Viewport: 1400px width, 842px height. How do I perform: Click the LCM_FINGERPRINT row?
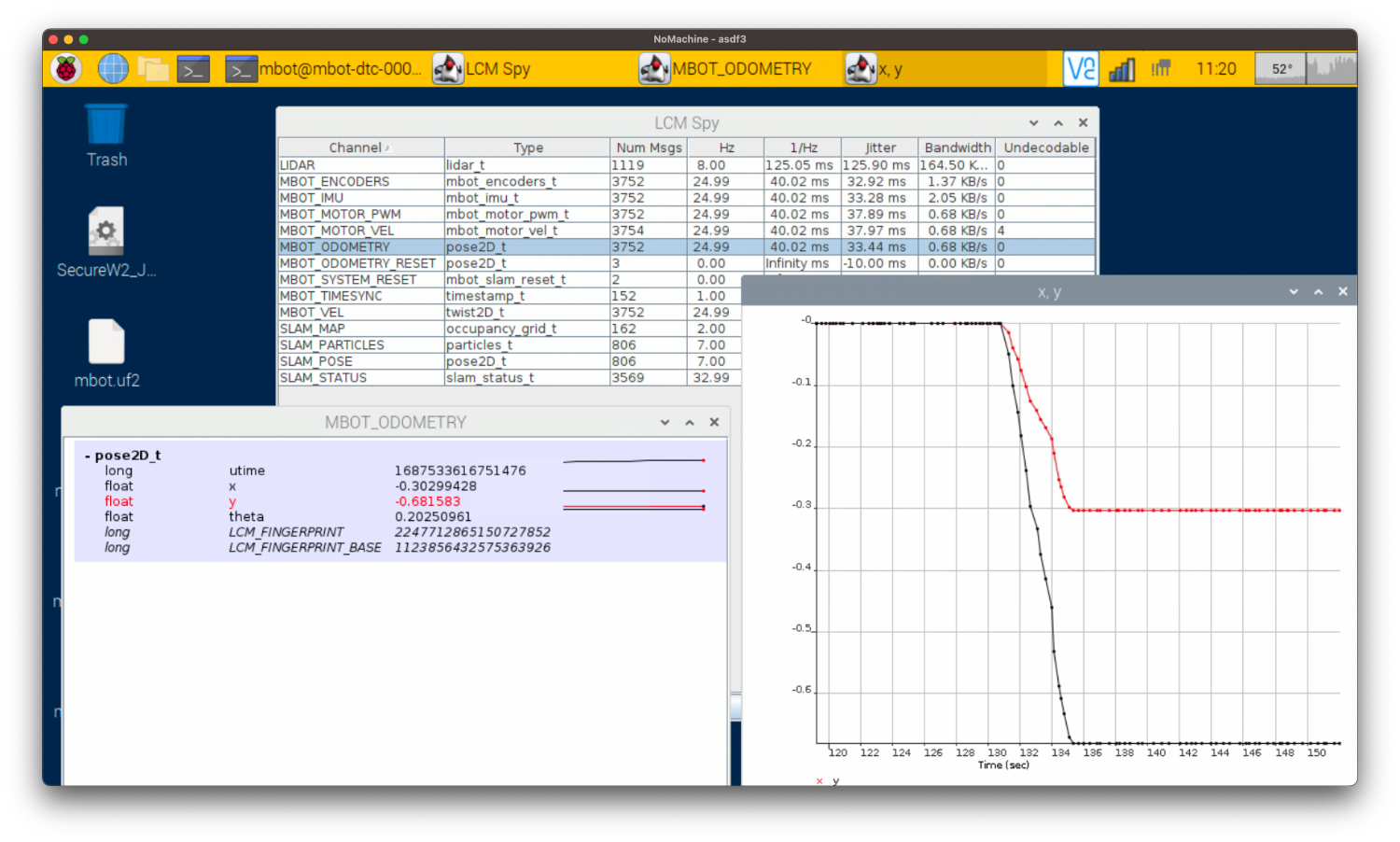tap(399, 532)
